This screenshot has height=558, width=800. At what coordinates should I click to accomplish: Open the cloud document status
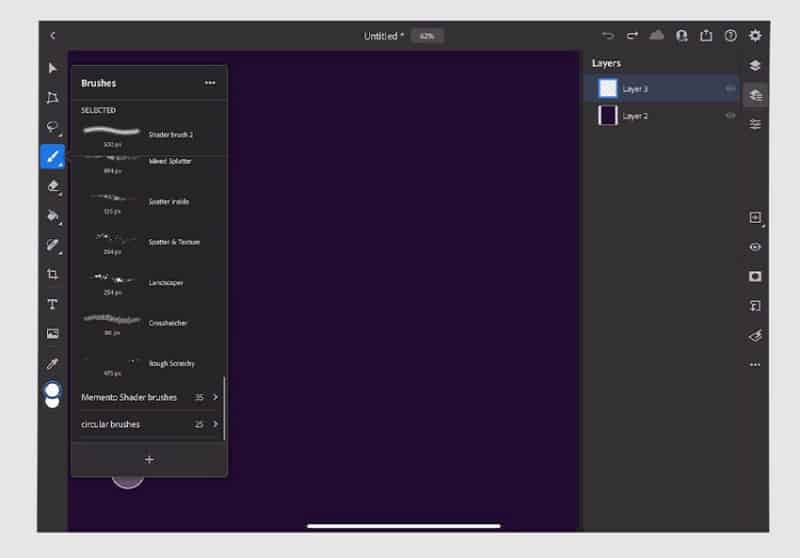pyautogui.click(x=657, y=35)
